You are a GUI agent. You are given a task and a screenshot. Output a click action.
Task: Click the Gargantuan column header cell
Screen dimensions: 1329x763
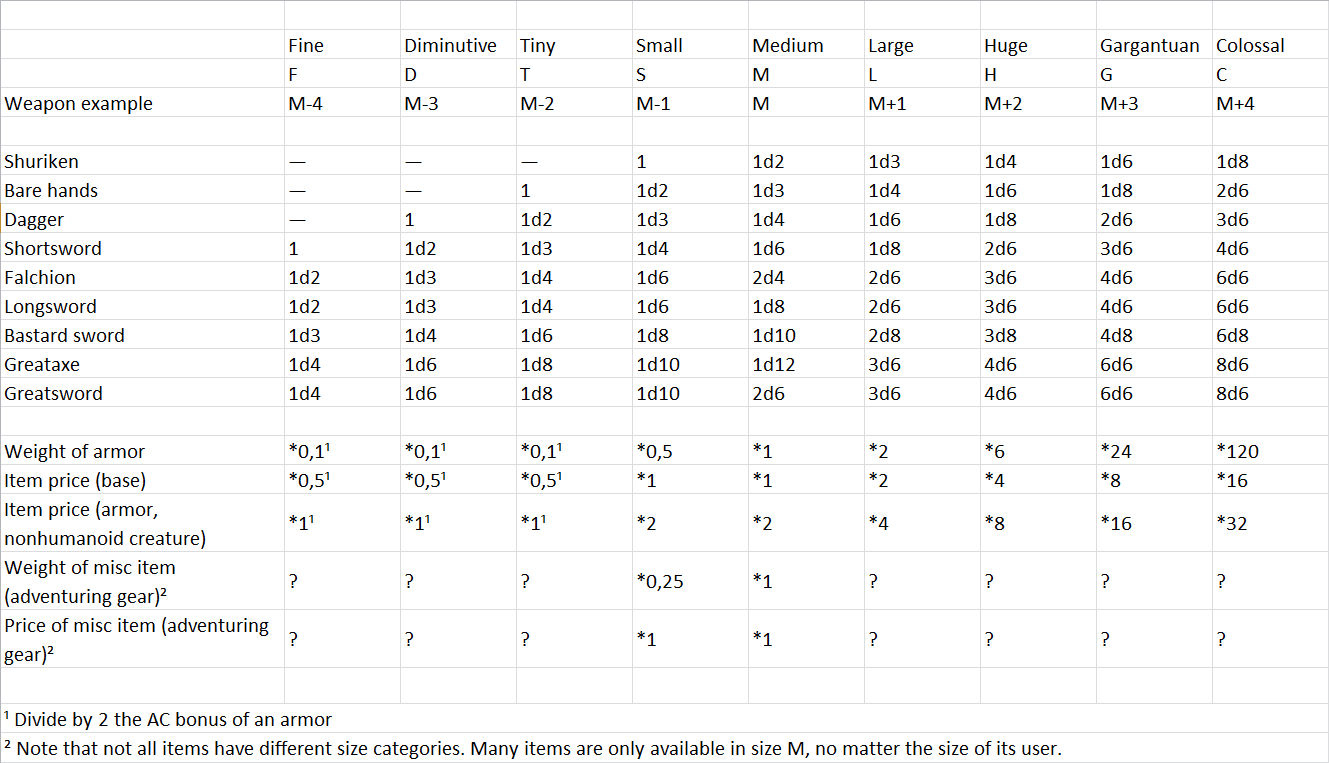(1149, 45)
